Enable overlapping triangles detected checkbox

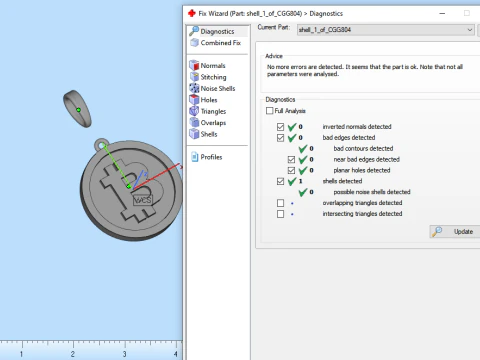[x=280, y=203]
